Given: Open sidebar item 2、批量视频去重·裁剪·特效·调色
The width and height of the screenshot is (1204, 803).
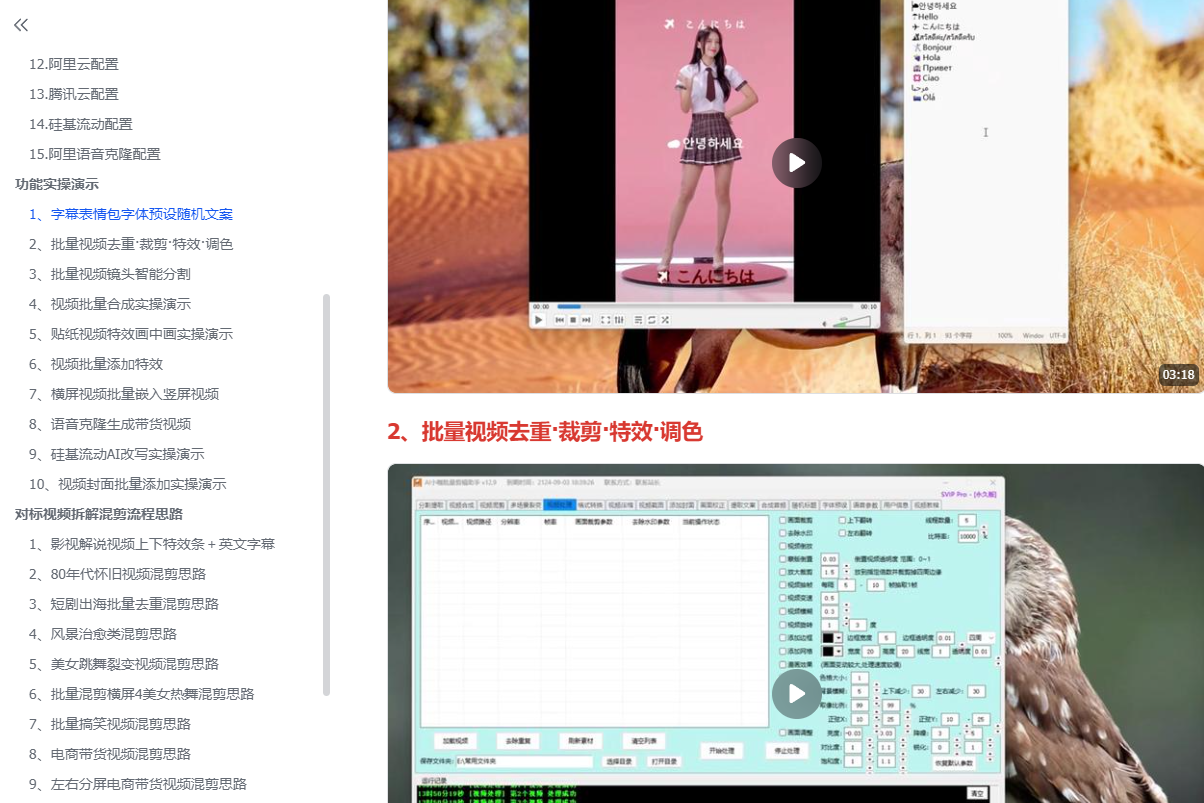Looking at the screenshot, I should (131, 244).
